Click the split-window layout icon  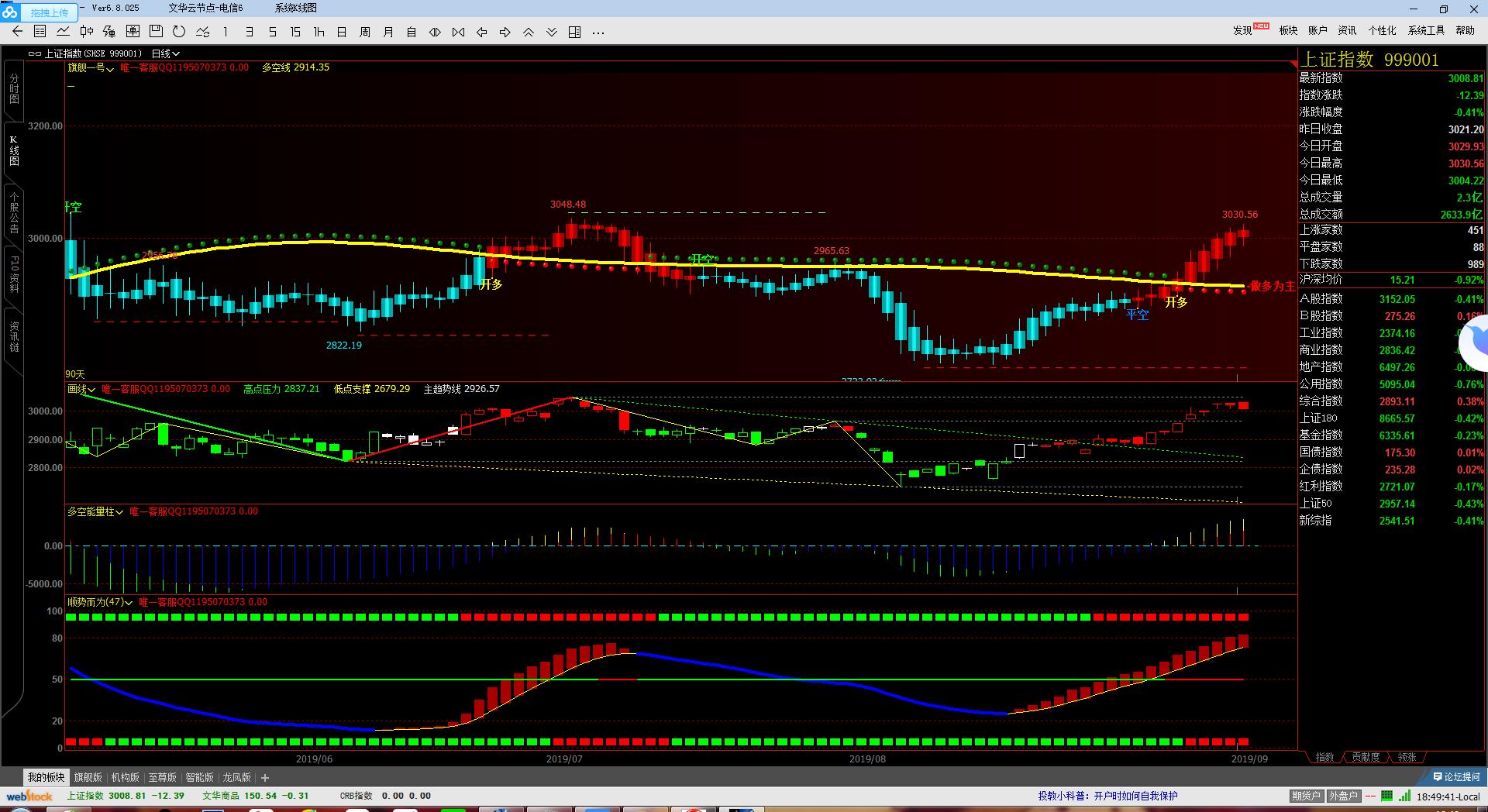575,32
